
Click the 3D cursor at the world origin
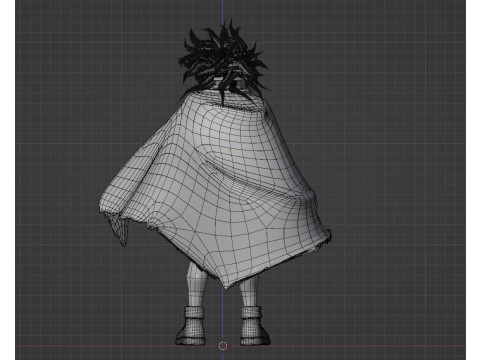point(223,346)
